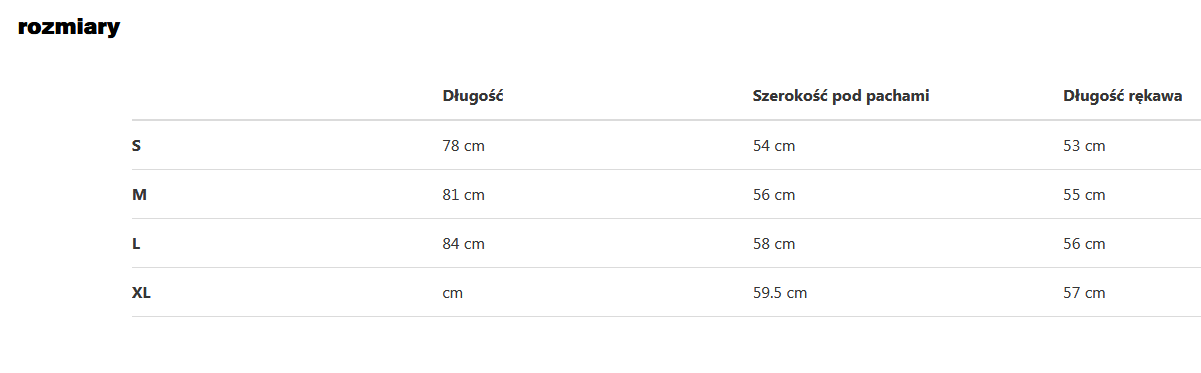1201x373 pixels.
Task: Select the M size row label
Action: pos(139,195)
